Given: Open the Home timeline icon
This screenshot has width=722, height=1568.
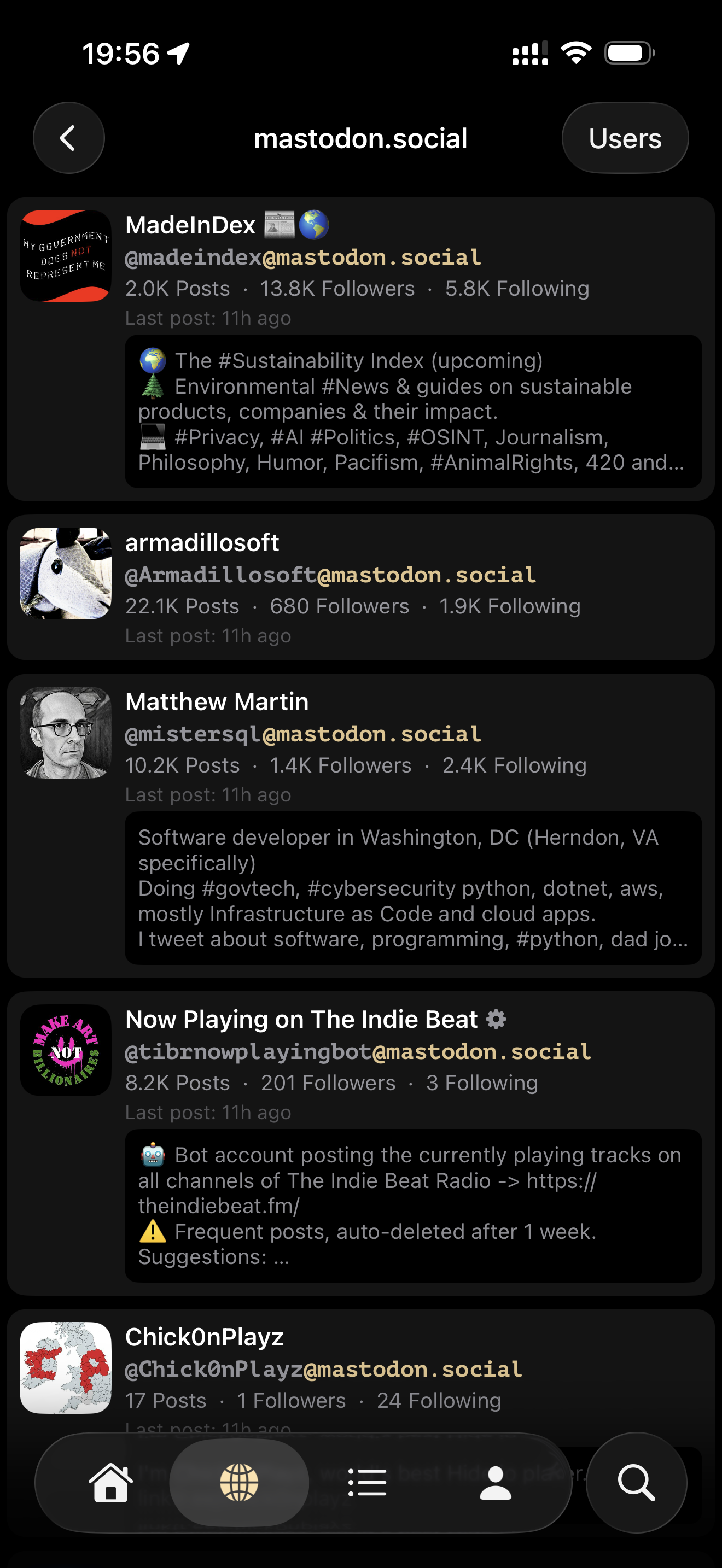Looking at the screenshot, I should [109, 1483].
